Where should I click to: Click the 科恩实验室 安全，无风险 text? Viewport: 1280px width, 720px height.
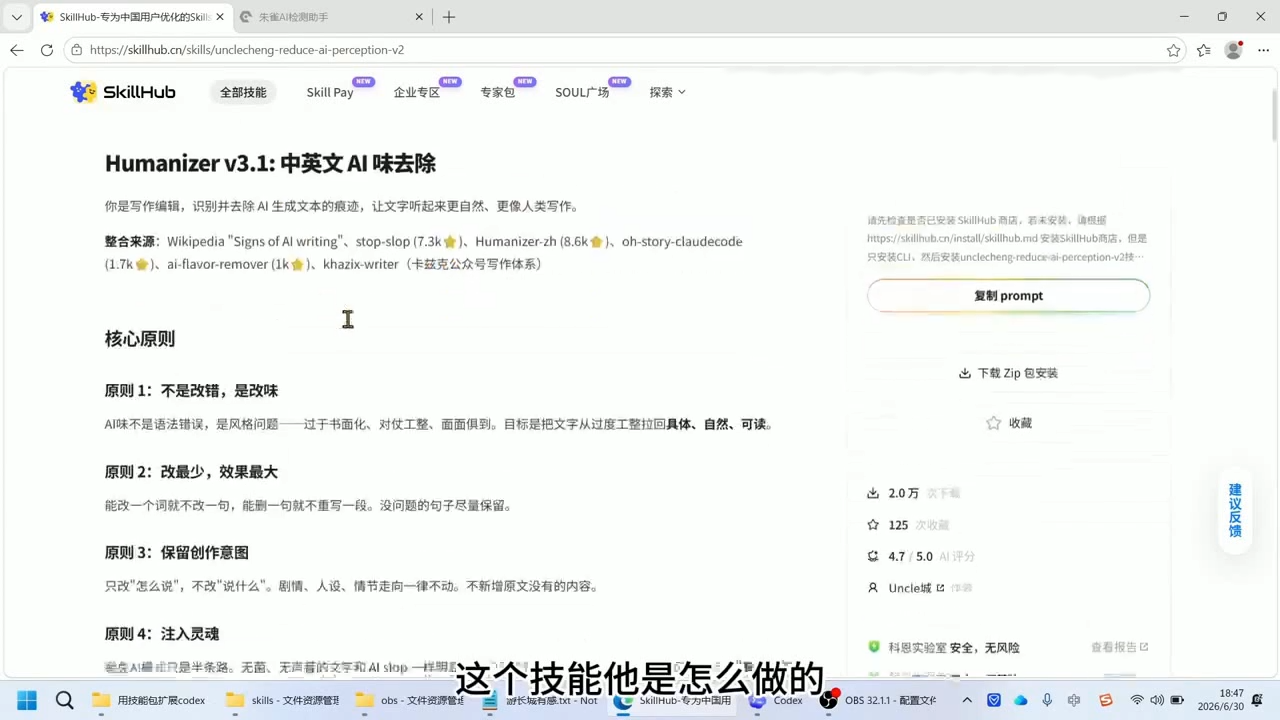pos(954,647)
